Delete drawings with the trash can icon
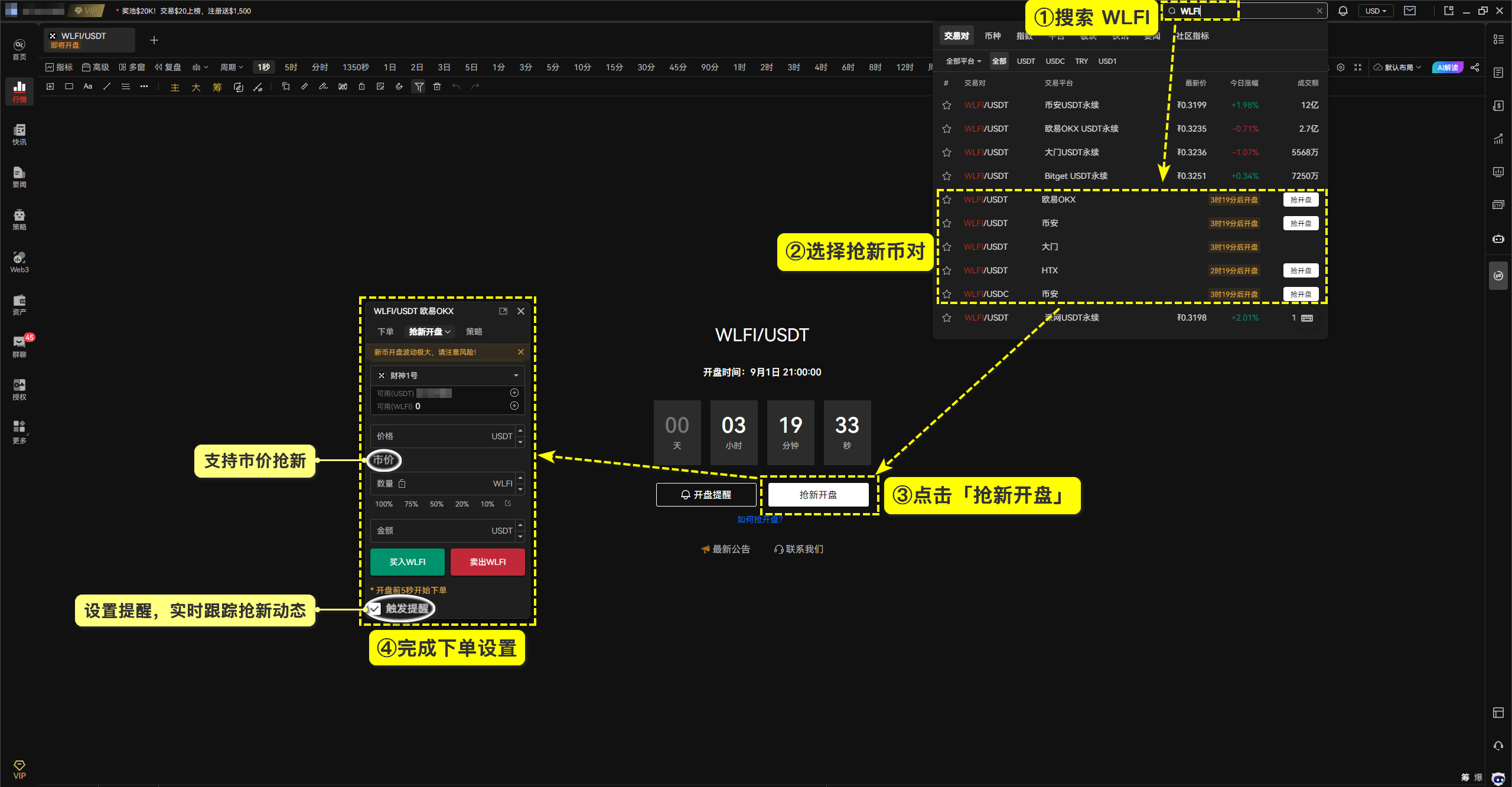The width and height of the screenshot is (1512, 787). coord(437,86)
